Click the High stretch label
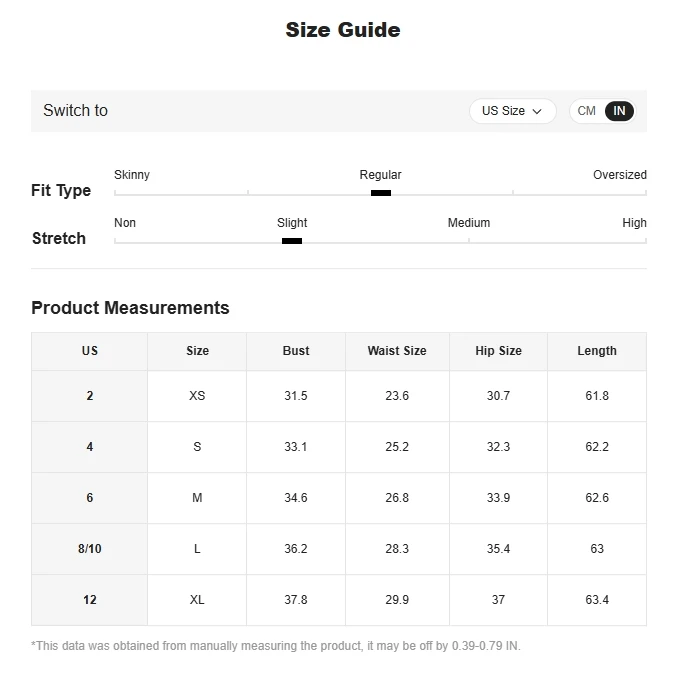The image size is (678, 680). tap(634, 223)
